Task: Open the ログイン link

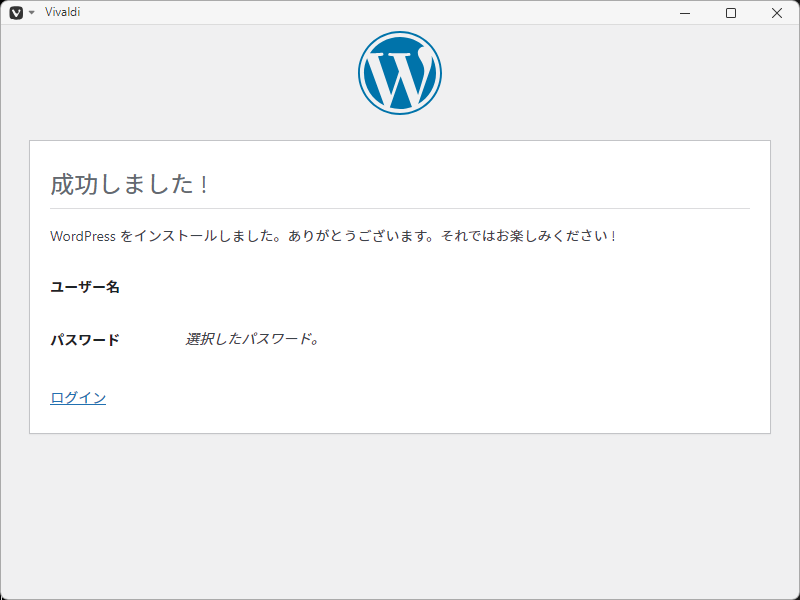Action: 78,398
